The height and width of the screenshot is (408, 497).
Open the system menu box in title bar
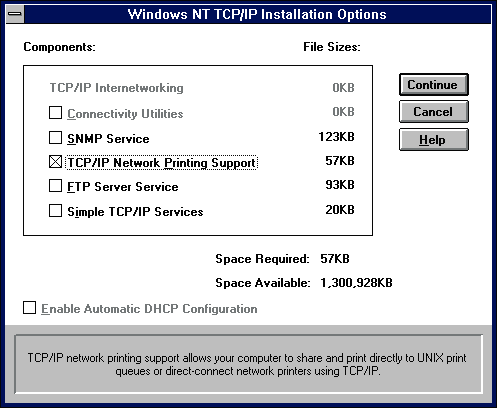(15, 14)
